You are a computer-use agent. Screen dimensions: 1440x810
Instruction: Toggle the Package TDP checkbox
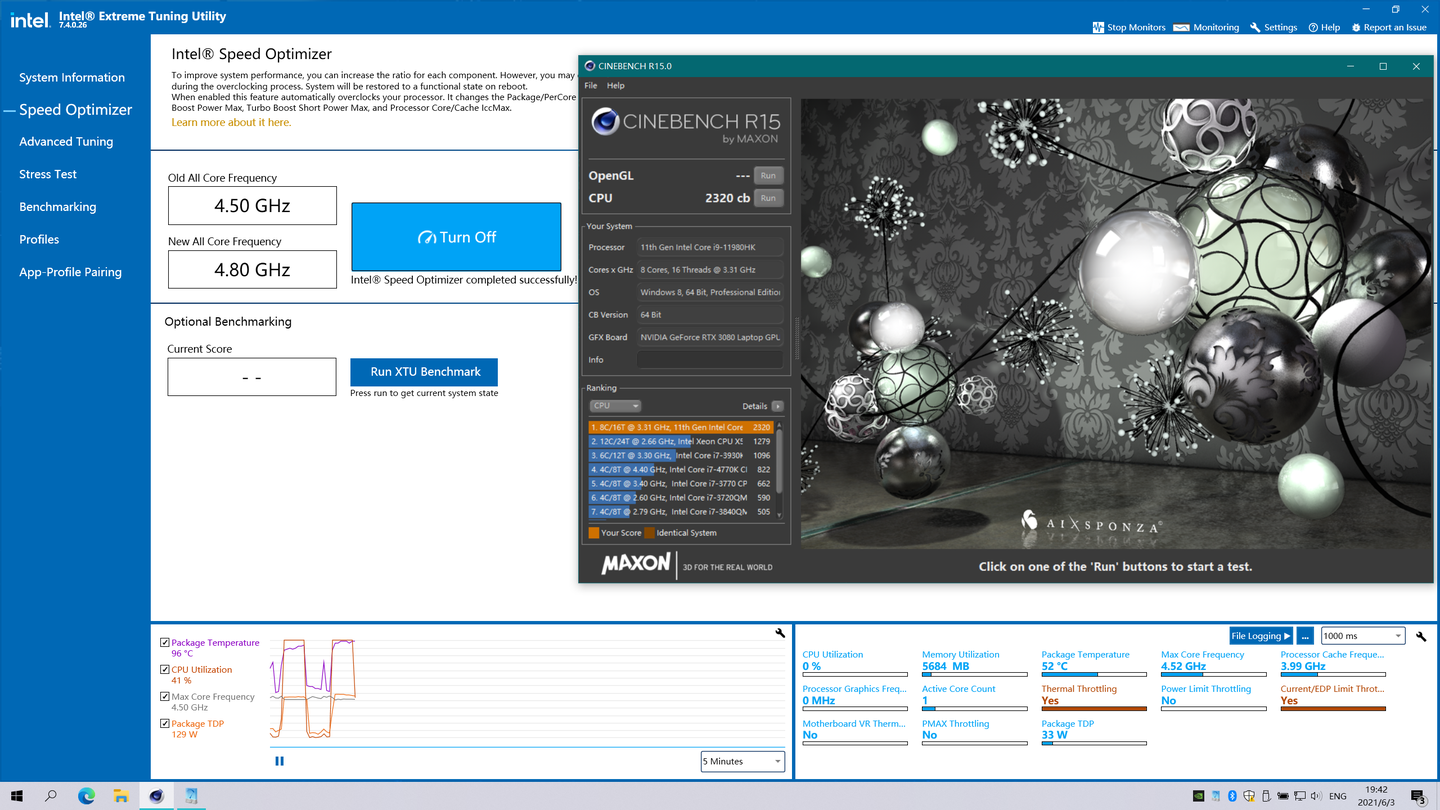[163, 723]
